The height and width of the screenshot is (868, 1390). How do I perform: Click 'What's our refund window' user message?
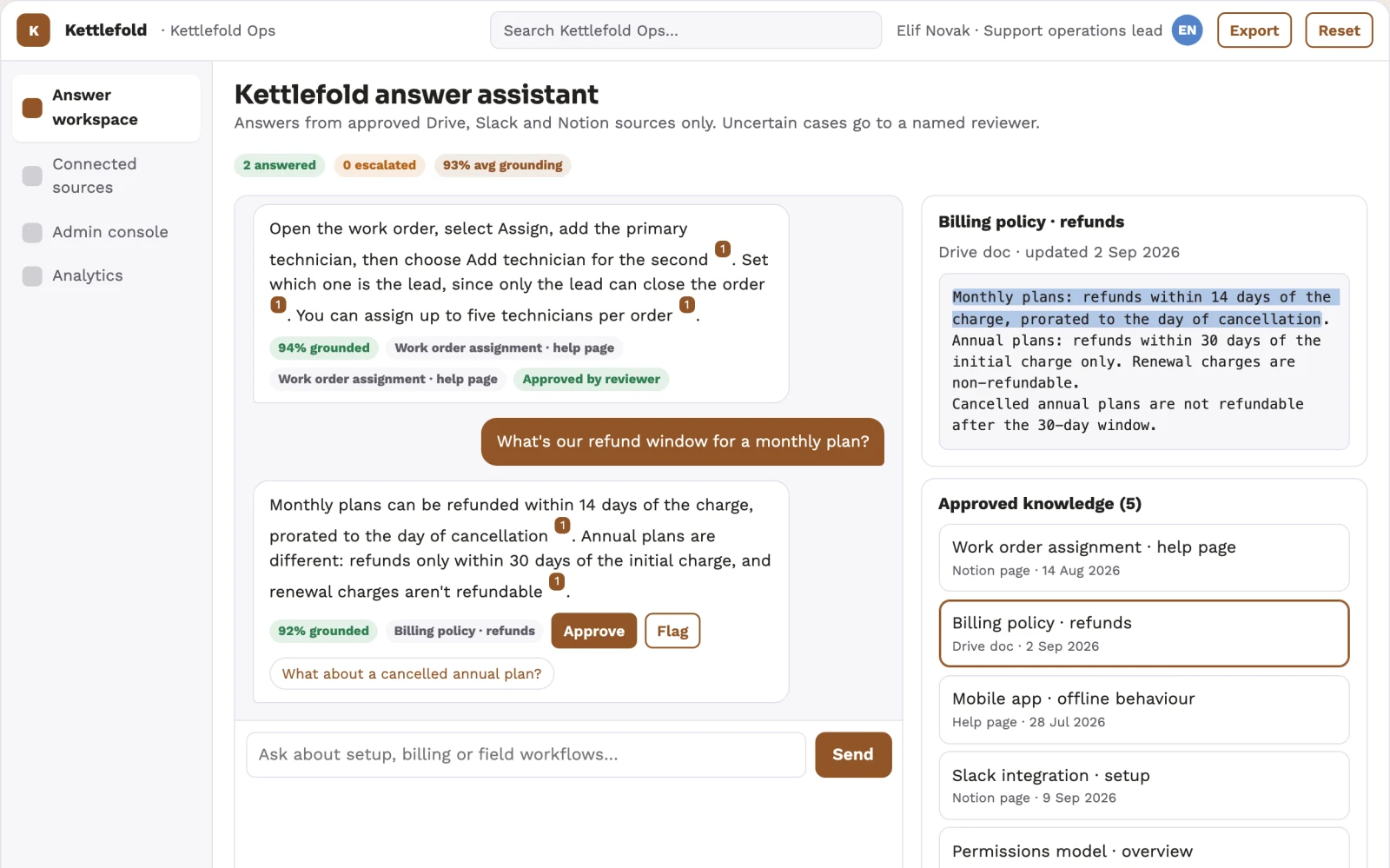tap(683, 441)
